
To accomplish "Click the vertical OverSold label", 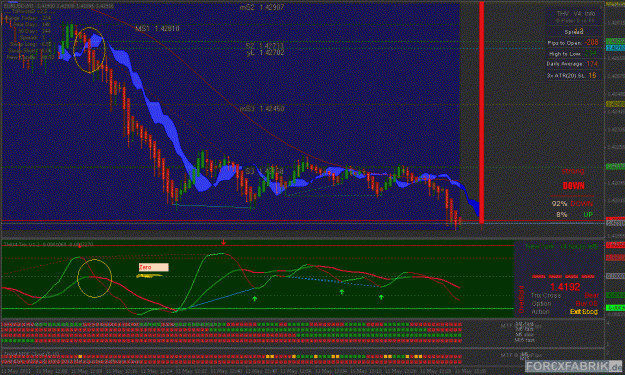I will click(x=521, y=299).
